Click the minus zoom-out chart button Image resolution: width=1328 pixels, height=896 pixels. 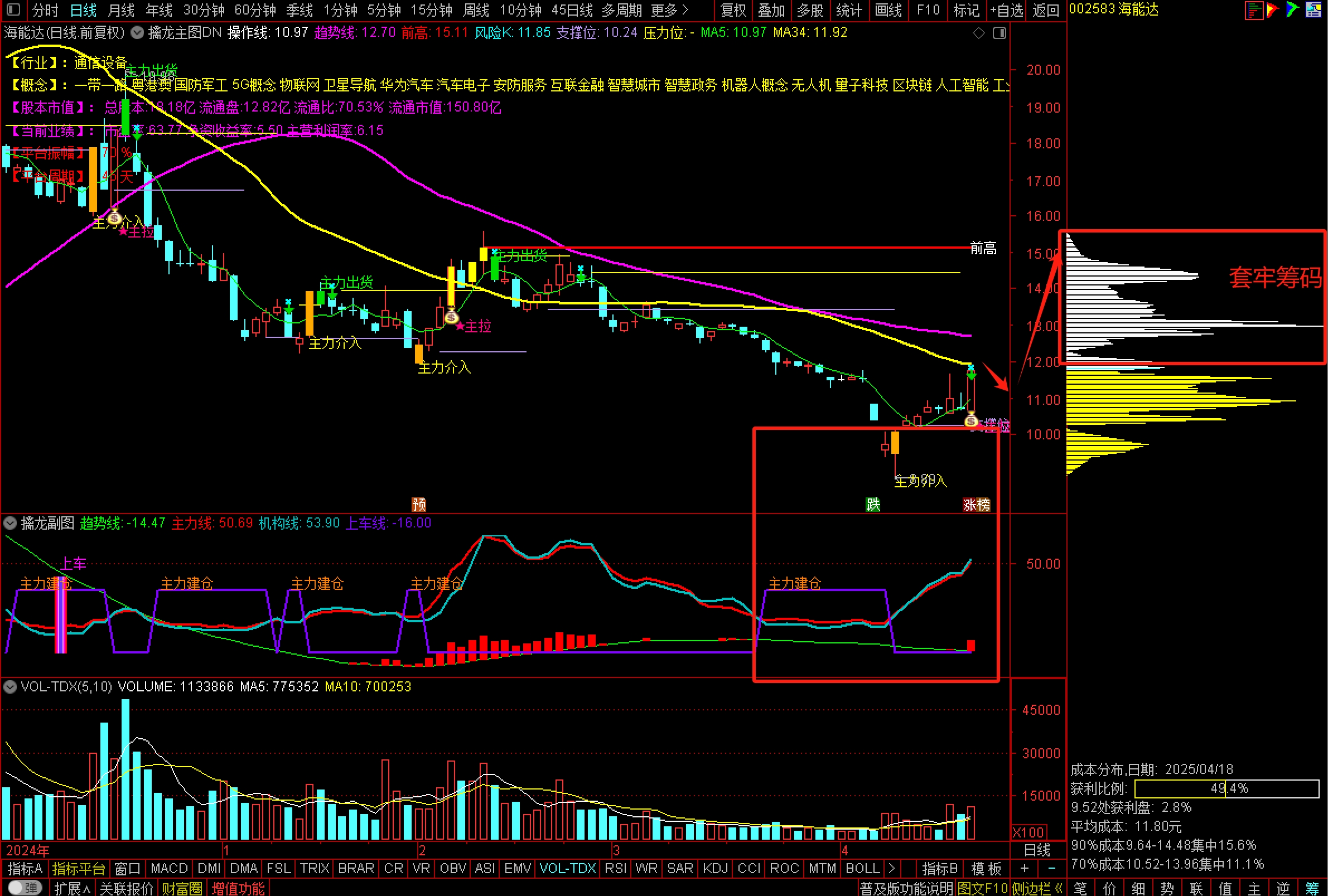click(x=1051, y=869)
